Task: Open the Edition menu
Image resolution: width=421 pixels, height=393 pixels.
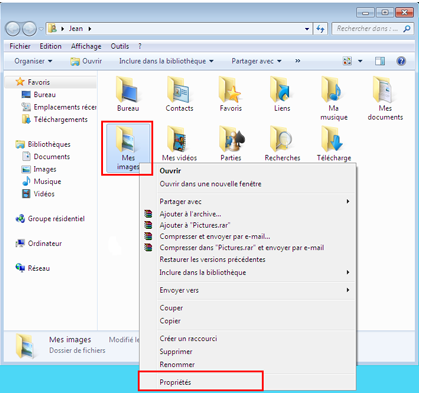Action: tap(50, 46)
